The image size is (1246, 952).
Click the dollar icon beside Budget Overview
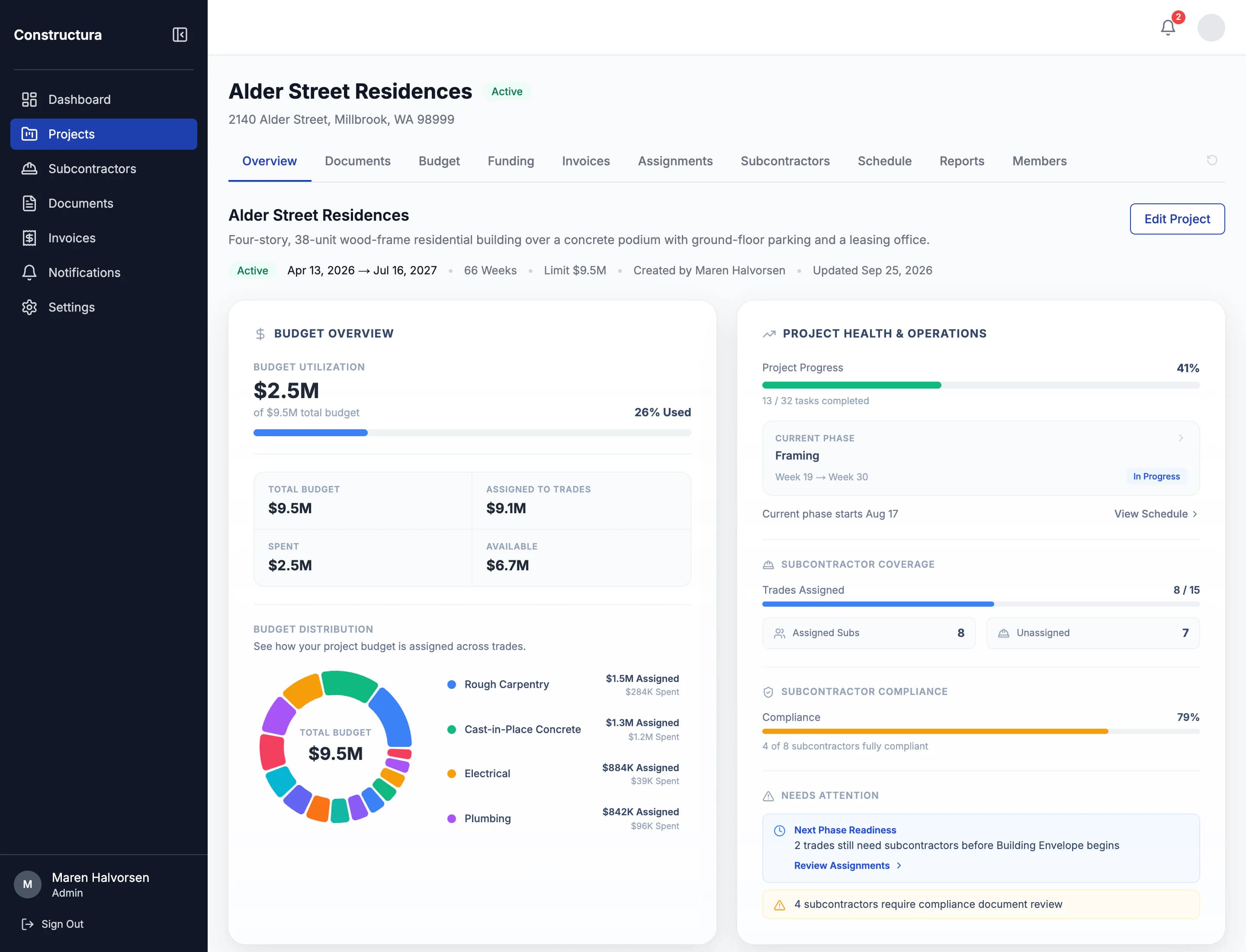click(x=260, y=334)
